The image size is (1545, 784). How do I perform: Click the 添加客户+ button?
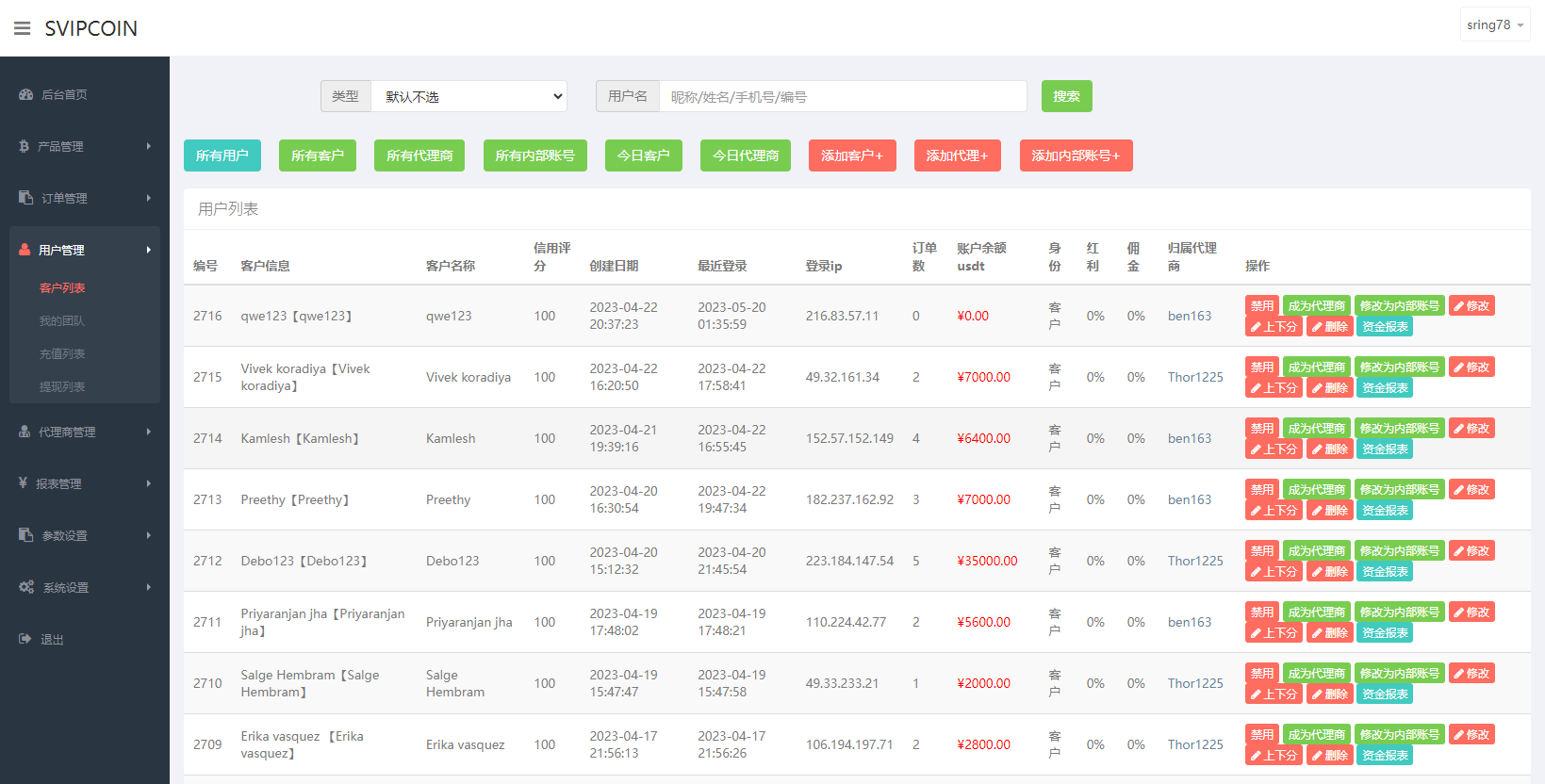point(851,155)
